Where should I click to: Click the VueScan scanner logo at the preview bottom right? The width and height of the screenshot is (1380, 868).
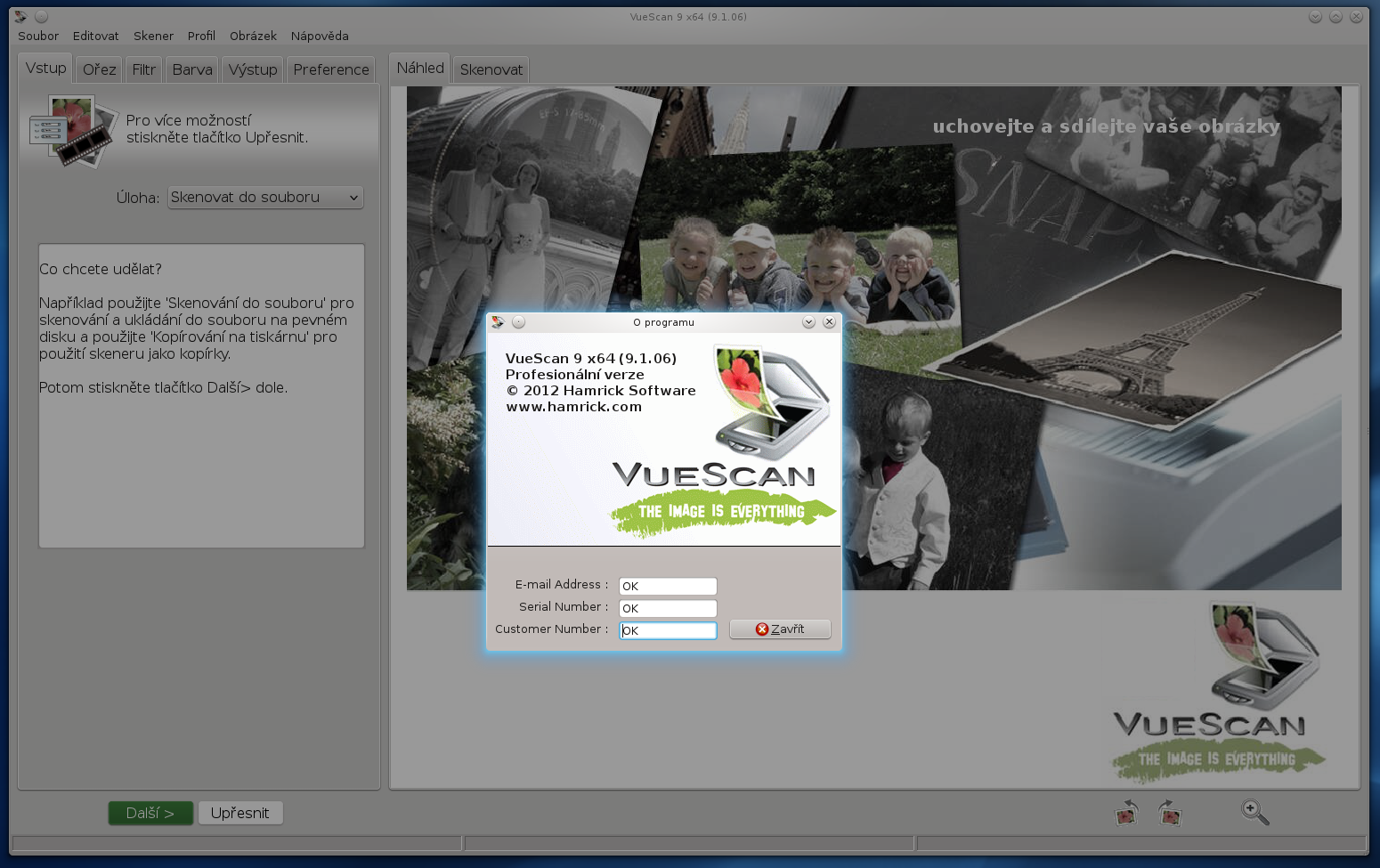coord(1263,655)
